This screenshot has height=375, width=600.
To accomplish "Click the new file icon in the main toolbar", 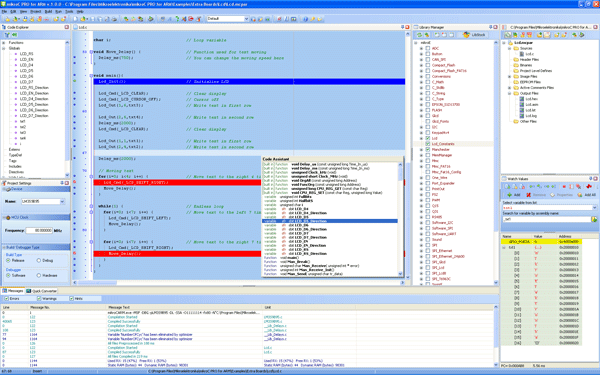I will pos(75,19).
